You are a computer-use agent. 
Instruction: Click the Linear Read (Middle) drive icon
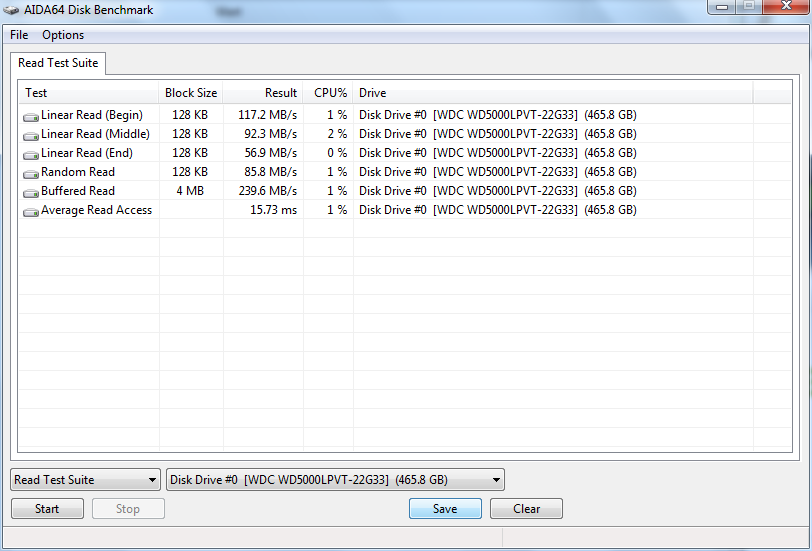(31, 136)
